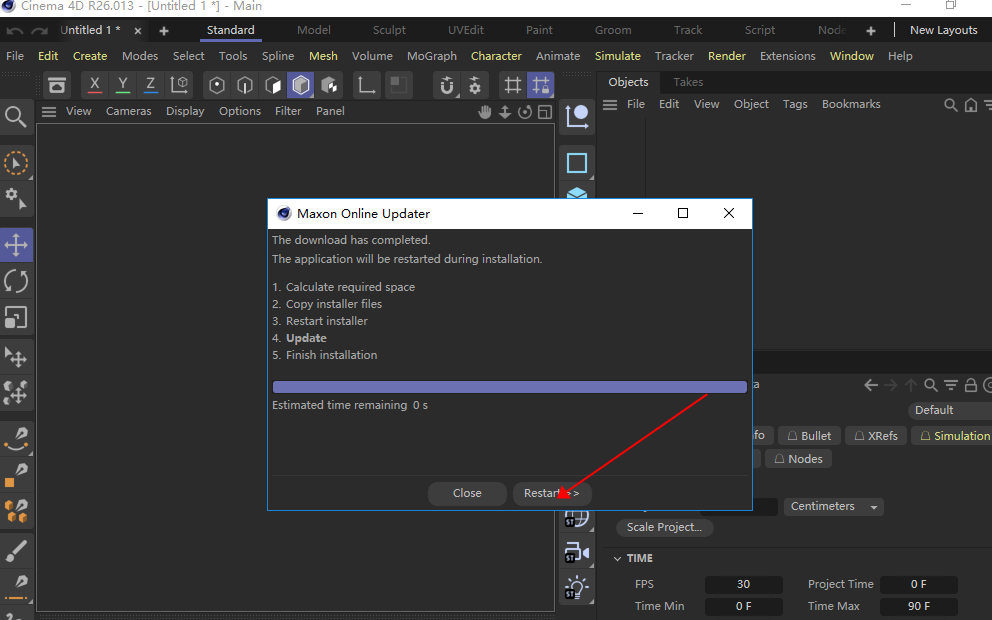This screenshot has height=620, width=992.
Task: Select highlighted Model mode icon
Action: click(x=301, y=85)
